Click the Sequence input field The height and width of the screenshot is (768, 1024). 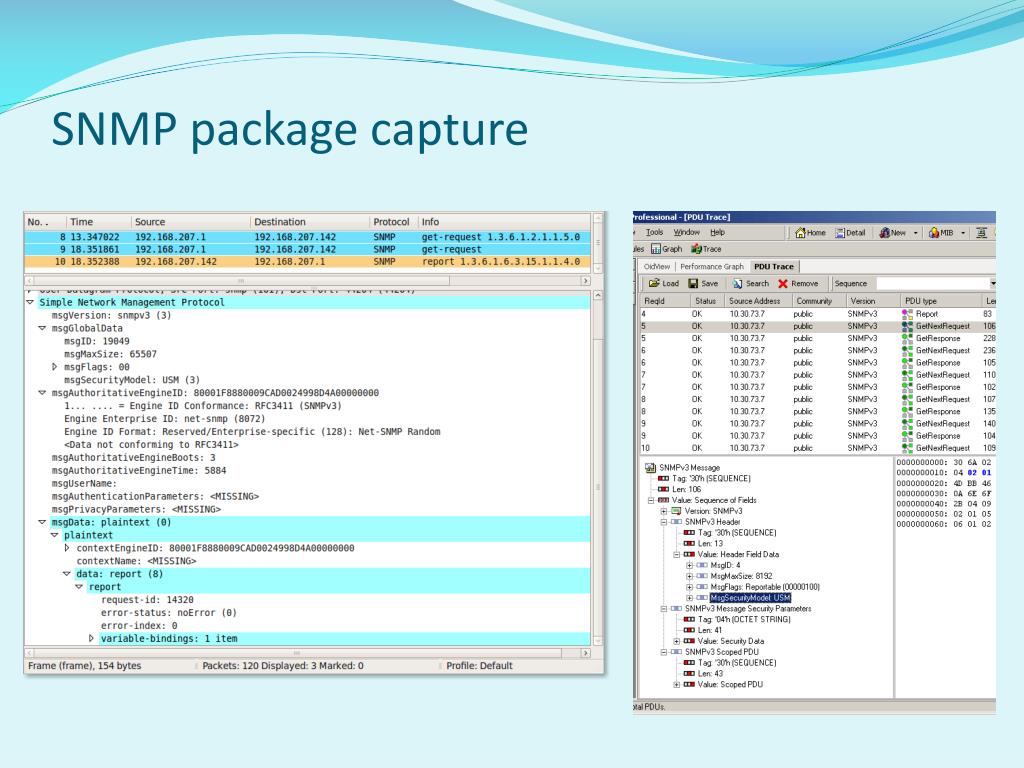click(x=932, y=283)
